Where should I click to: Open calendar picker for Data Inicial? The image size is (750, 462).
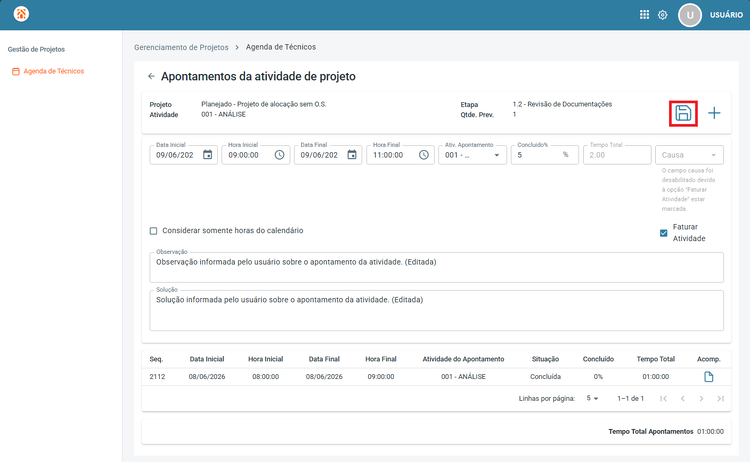click(x=208, y=154)
